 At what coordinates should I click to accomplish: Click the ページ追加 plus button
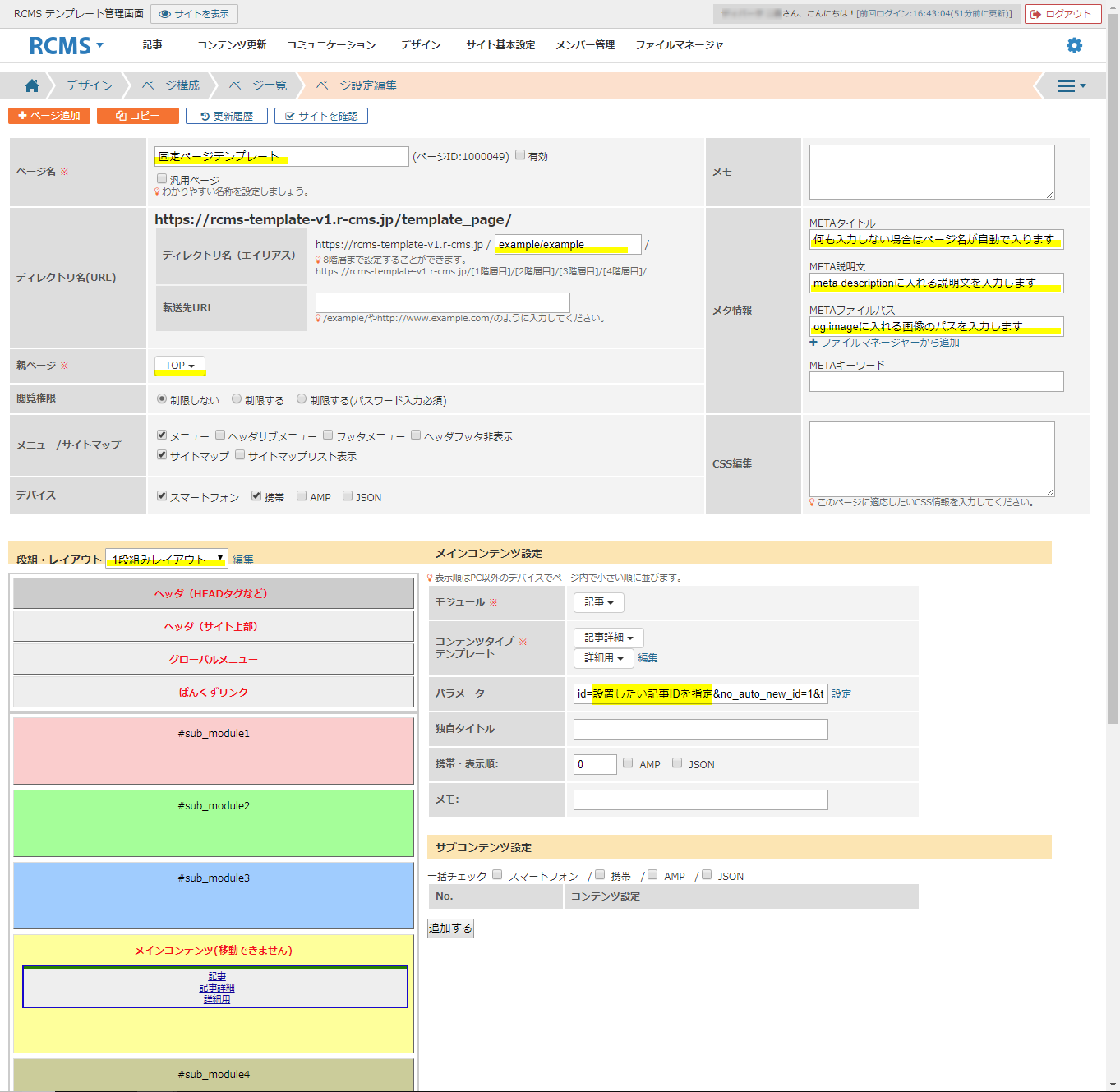point(49,116)
